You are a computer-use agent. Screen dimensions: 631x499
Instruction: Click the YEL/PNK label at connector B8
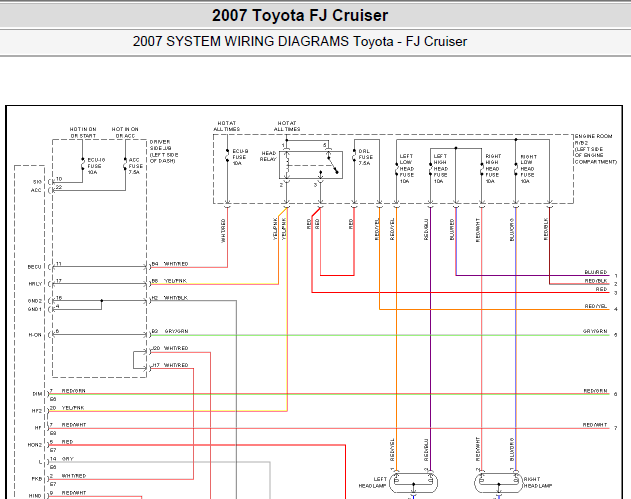[175, 280]
